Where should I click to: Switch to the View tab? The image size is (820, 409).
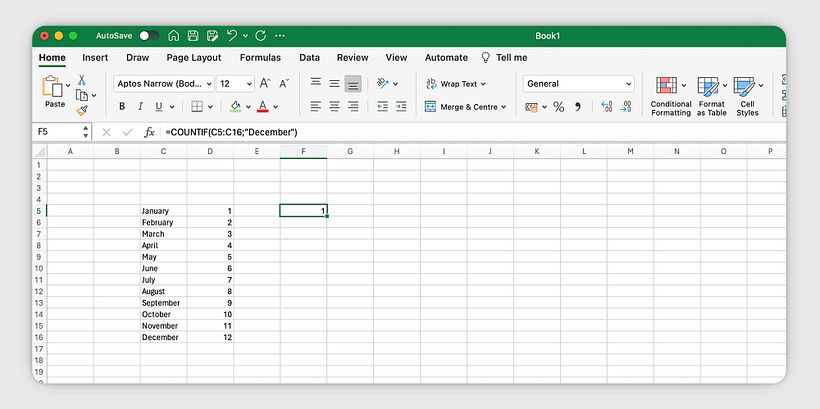[x=396, y=58]
